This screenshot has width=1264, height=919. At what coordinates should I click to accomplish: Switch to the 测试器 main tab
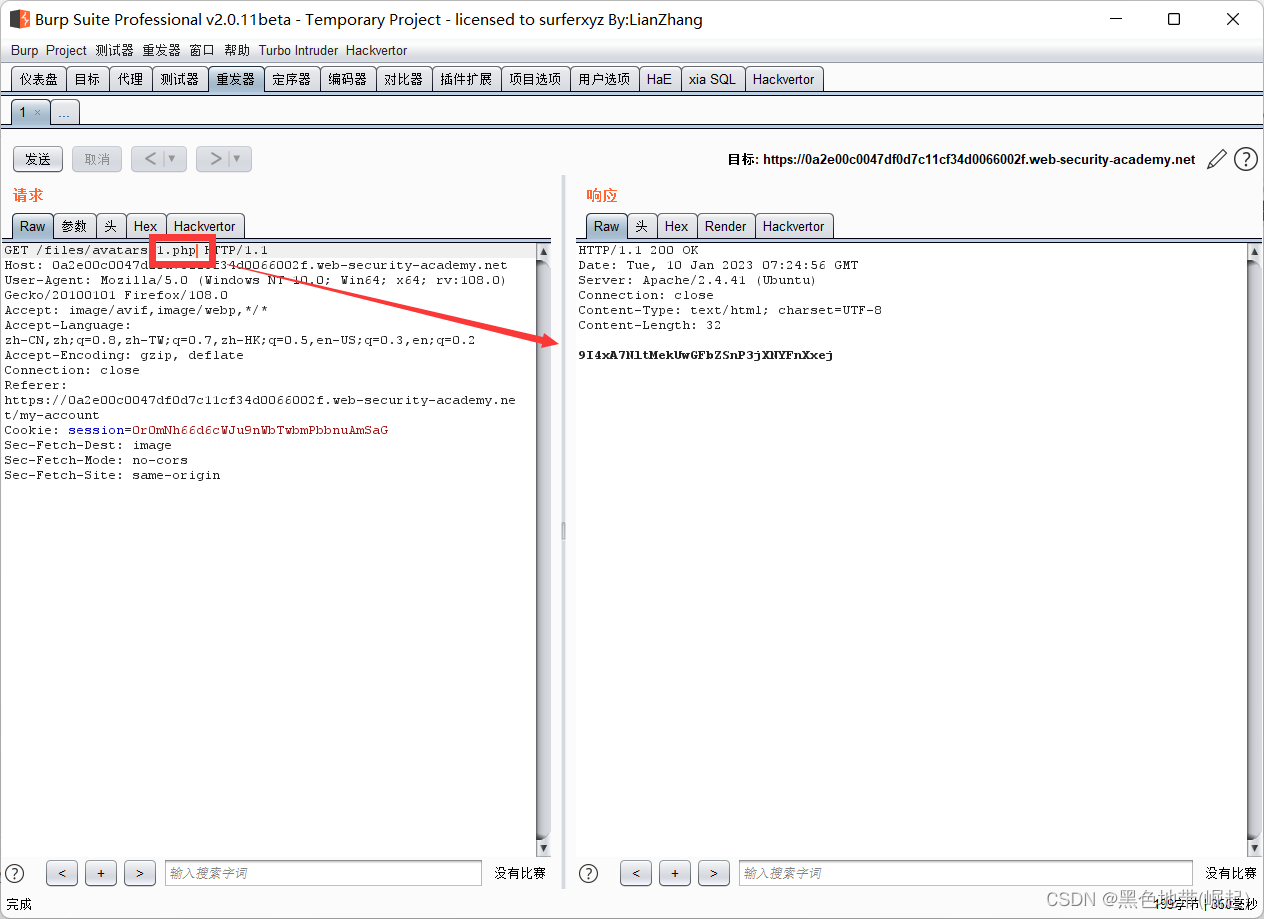tap(179, 79)
